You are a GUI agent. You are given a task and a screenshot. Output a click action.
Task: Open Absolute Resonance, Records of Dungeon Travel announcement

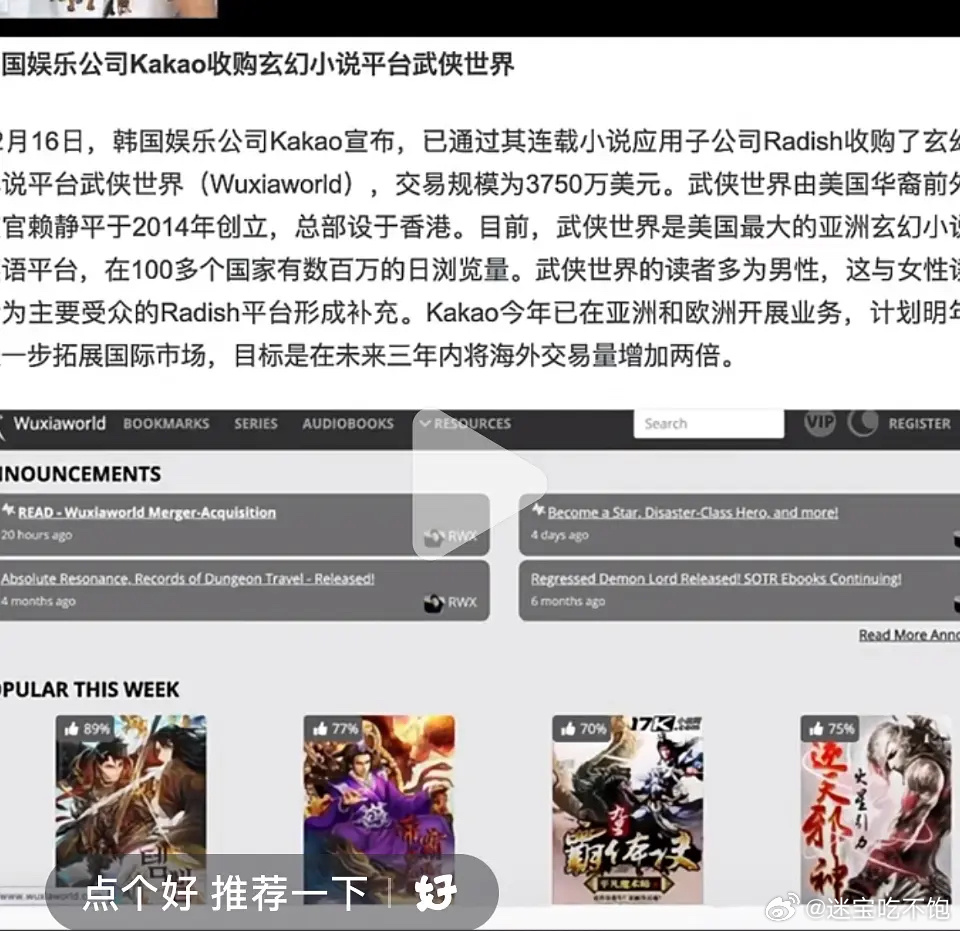(187, 578)
